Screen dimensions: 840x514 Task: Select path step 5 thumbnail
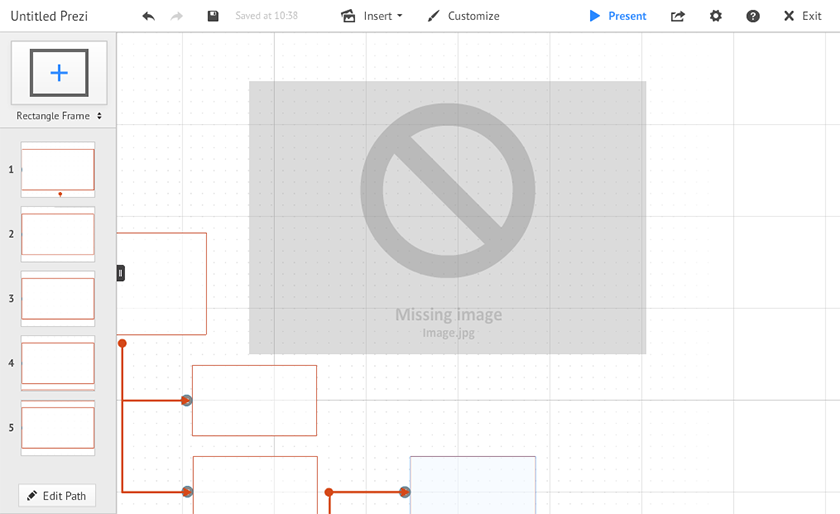(x=58, y=427)
